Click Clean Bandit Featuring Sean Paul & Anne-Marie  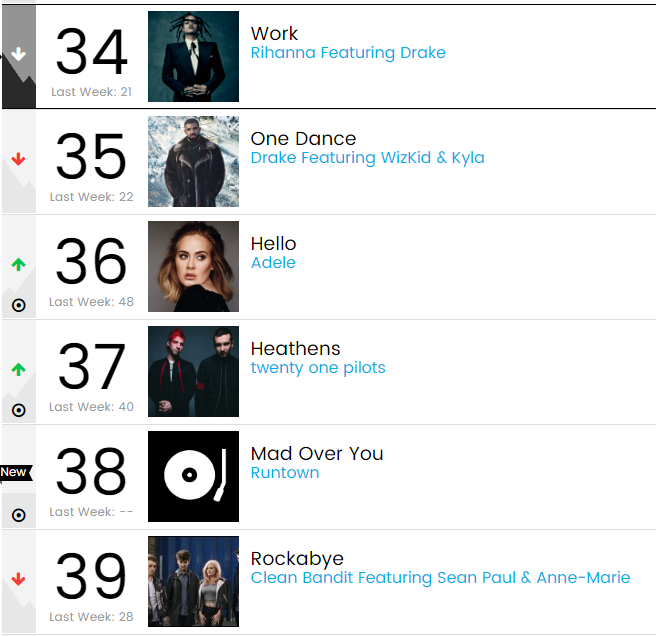tap(440, 578)
